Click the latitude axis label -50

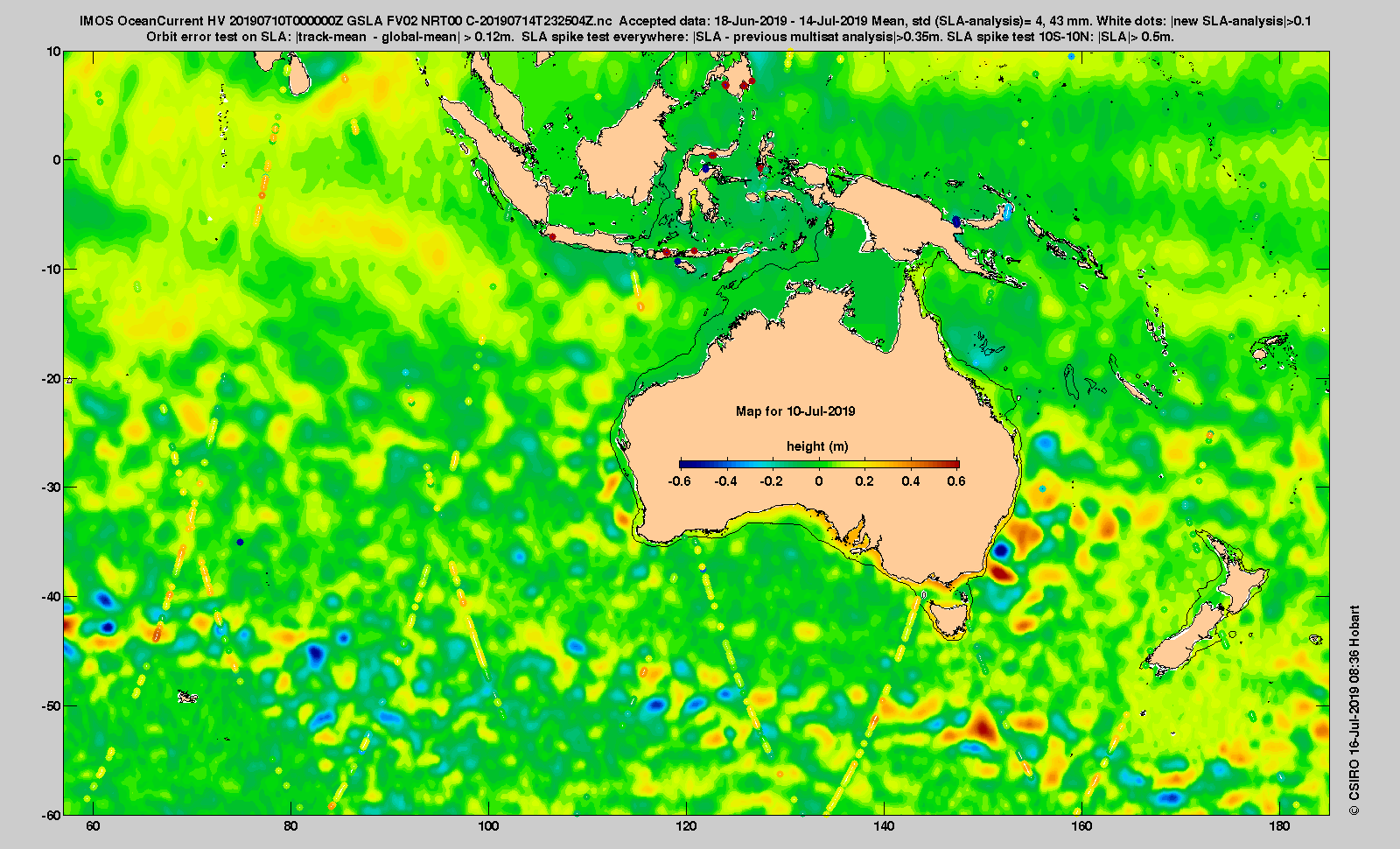point(52,705)
